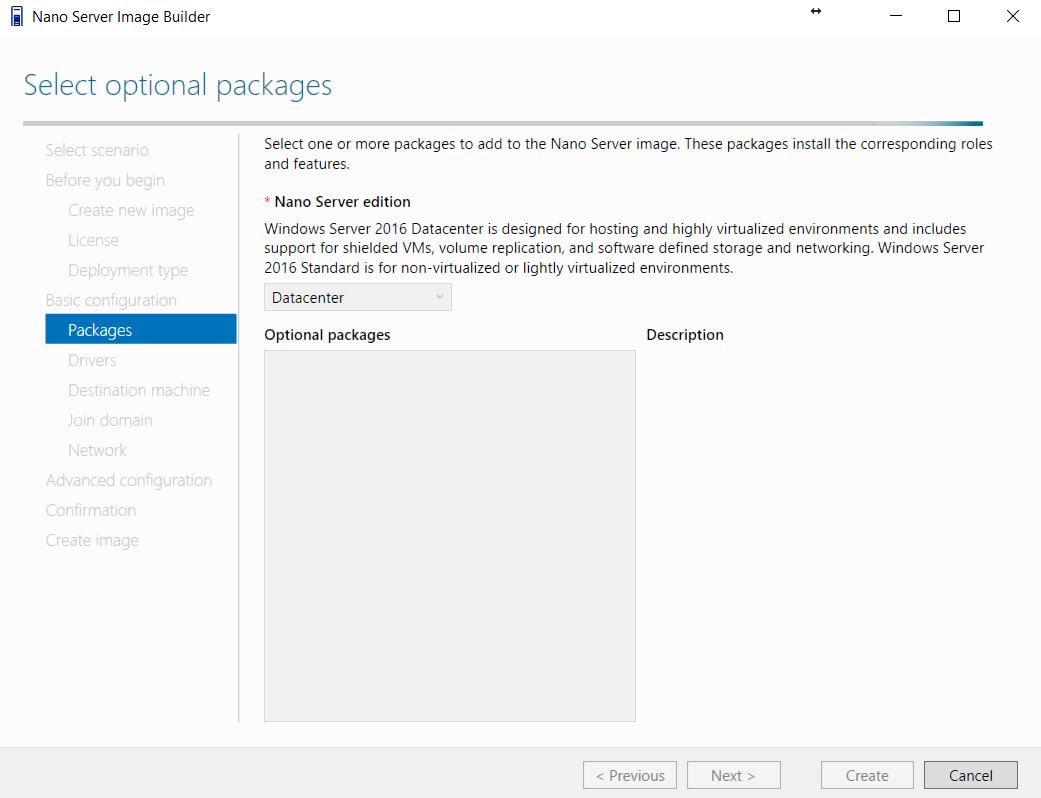This screenshot has height=798, width=1041.
Task: Select the Join domain step
Action: pyautogui.click(x=110, y=420)
